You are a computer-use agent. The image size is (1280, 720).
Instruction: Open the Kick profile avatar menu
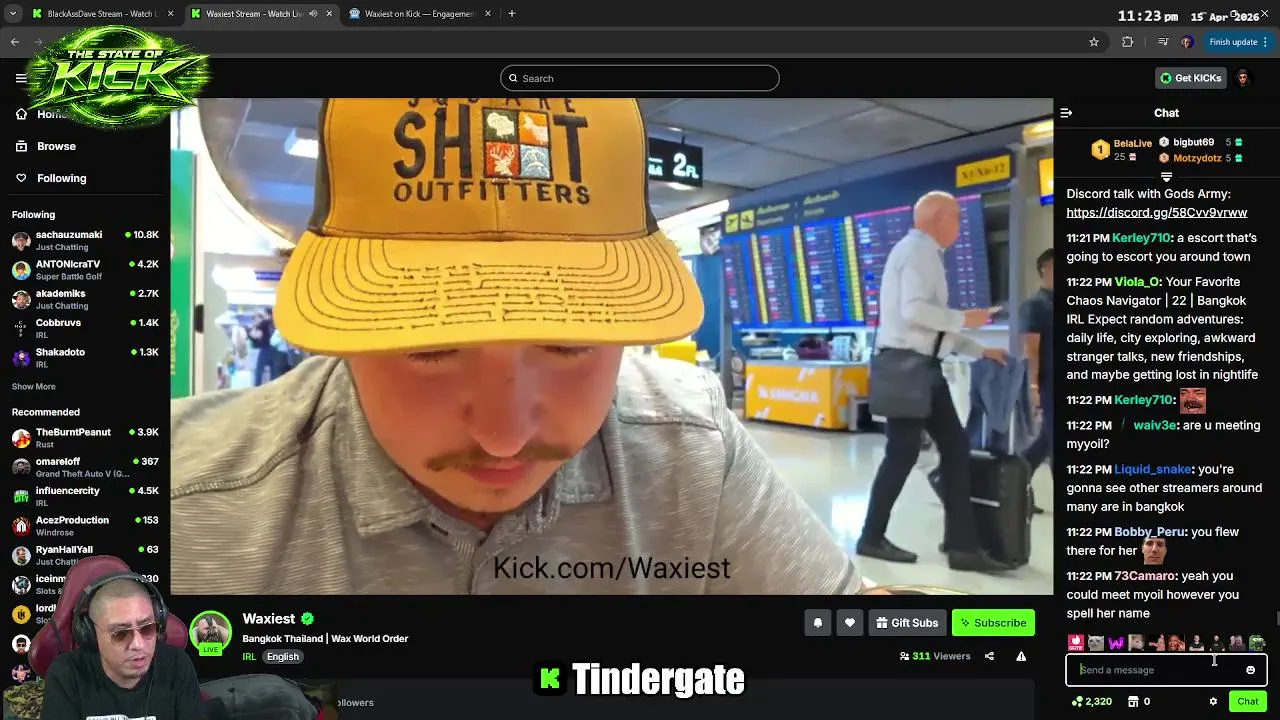point(1243,78)
